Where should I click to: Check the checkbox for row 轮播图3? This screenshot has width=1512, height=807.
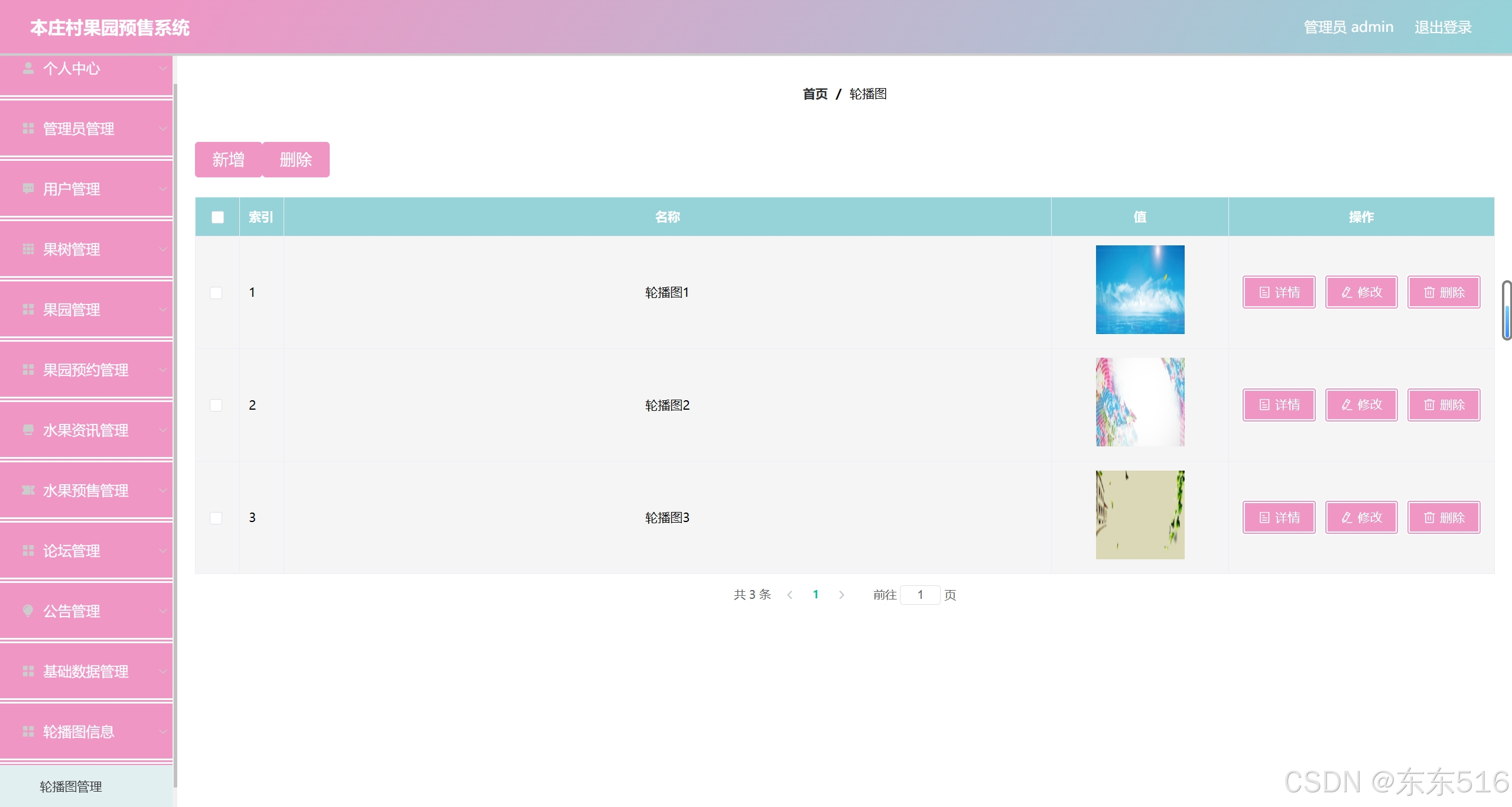216,518
